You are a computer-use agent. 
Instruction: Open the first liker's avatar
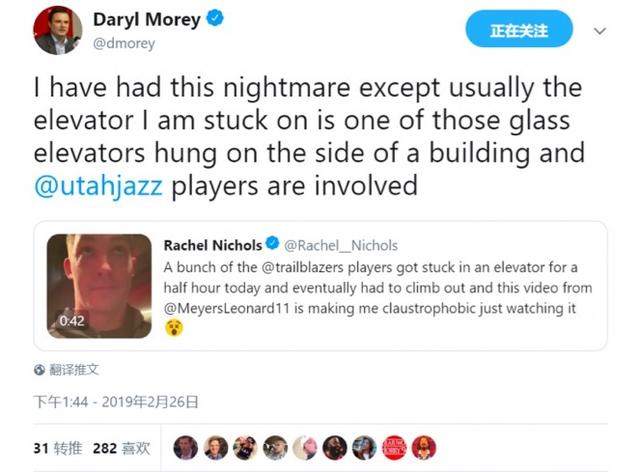click(x=186, y=448)
